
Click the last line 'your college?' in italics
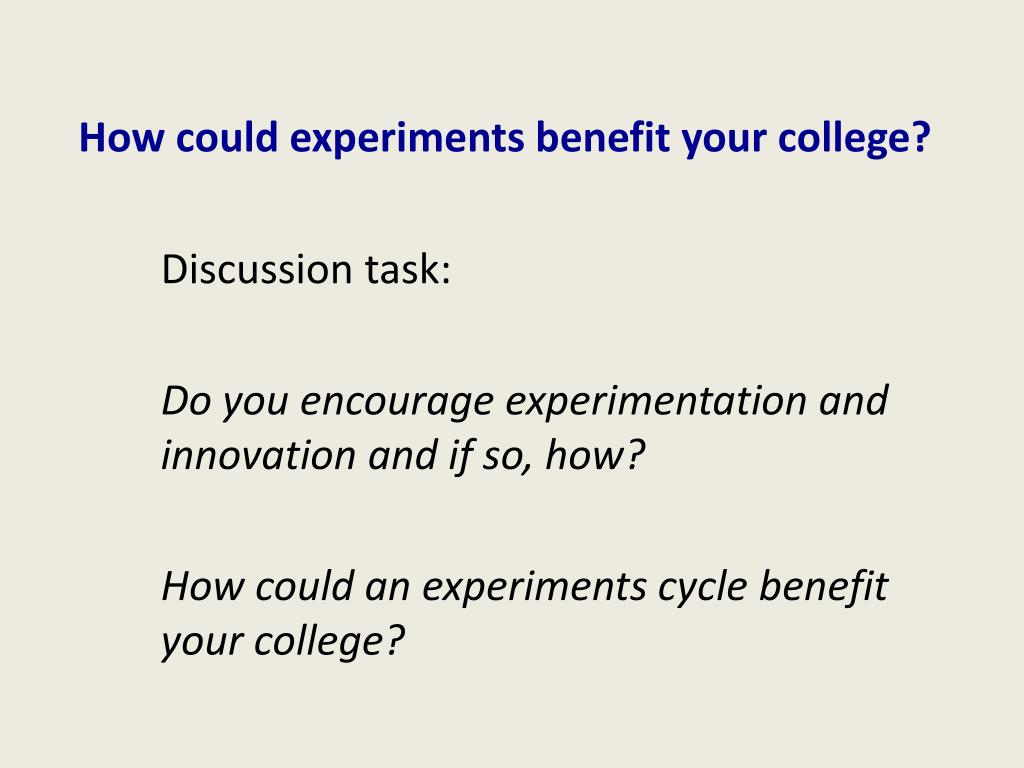coord(283,641)
